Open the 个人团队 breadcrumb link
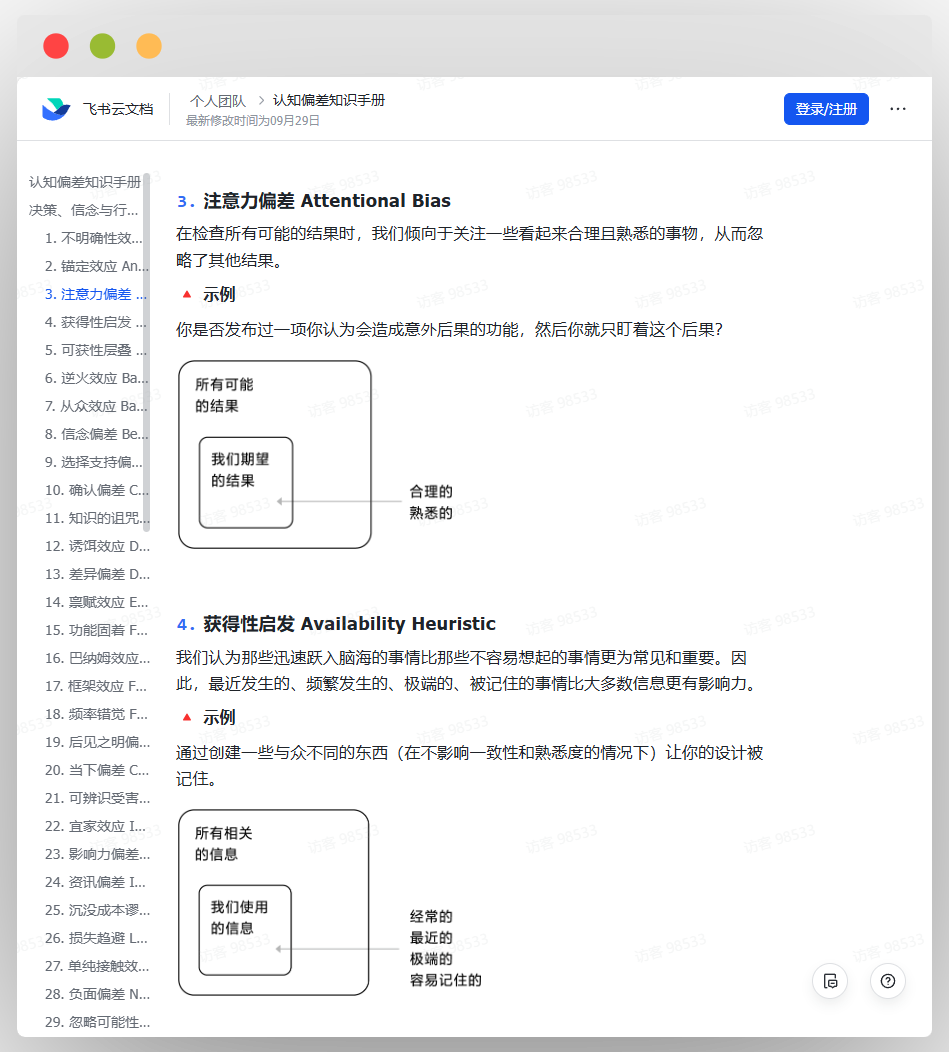Viewport: 949px width, 1052px height. coord(218,101)
